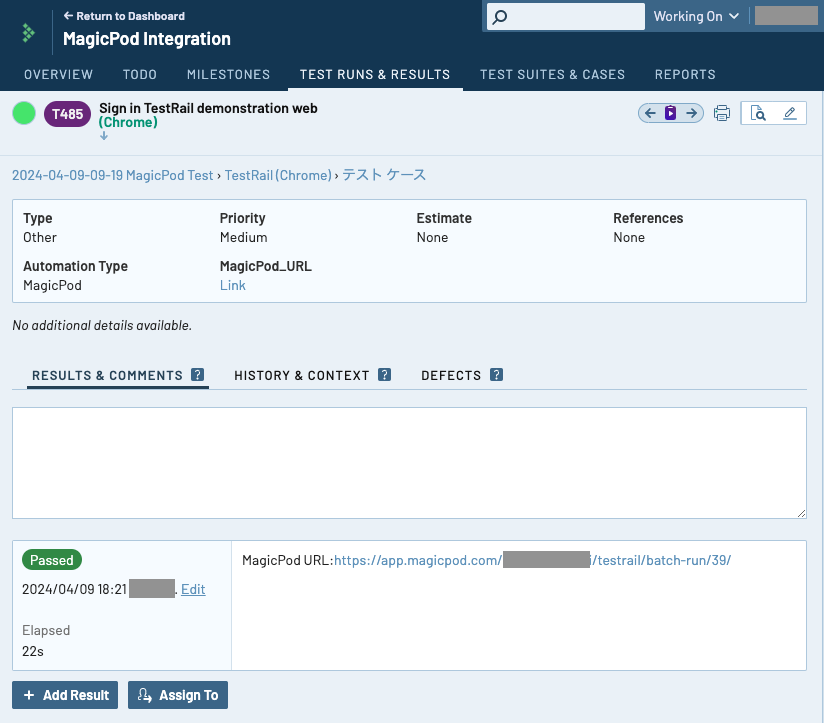Click the MagicPod Integration project title
Image resolution: width=824 pixels, height=723 pixels.
(147, 39)
